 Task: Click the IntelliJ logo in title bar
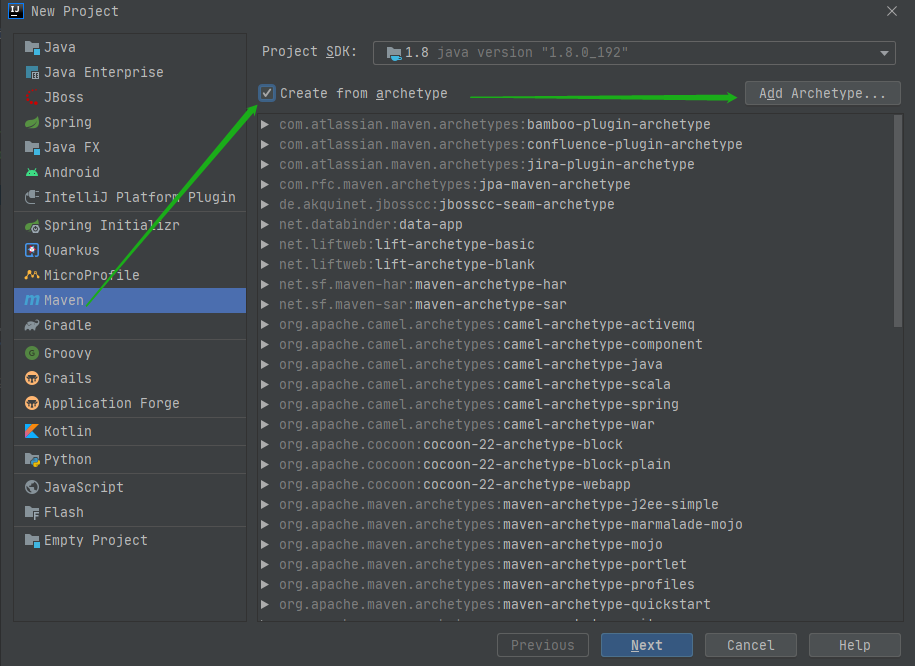pyautogui.click(x=16, y=11)
